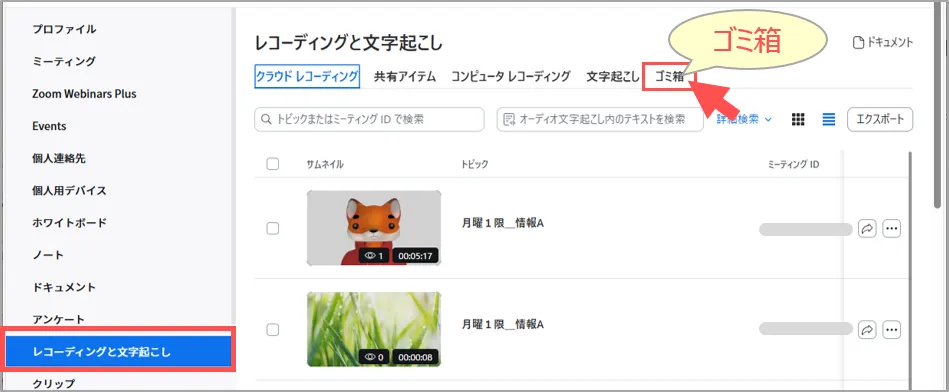Switch to the 共有アイテム tab
949x392 pixels.
point(405,77)
